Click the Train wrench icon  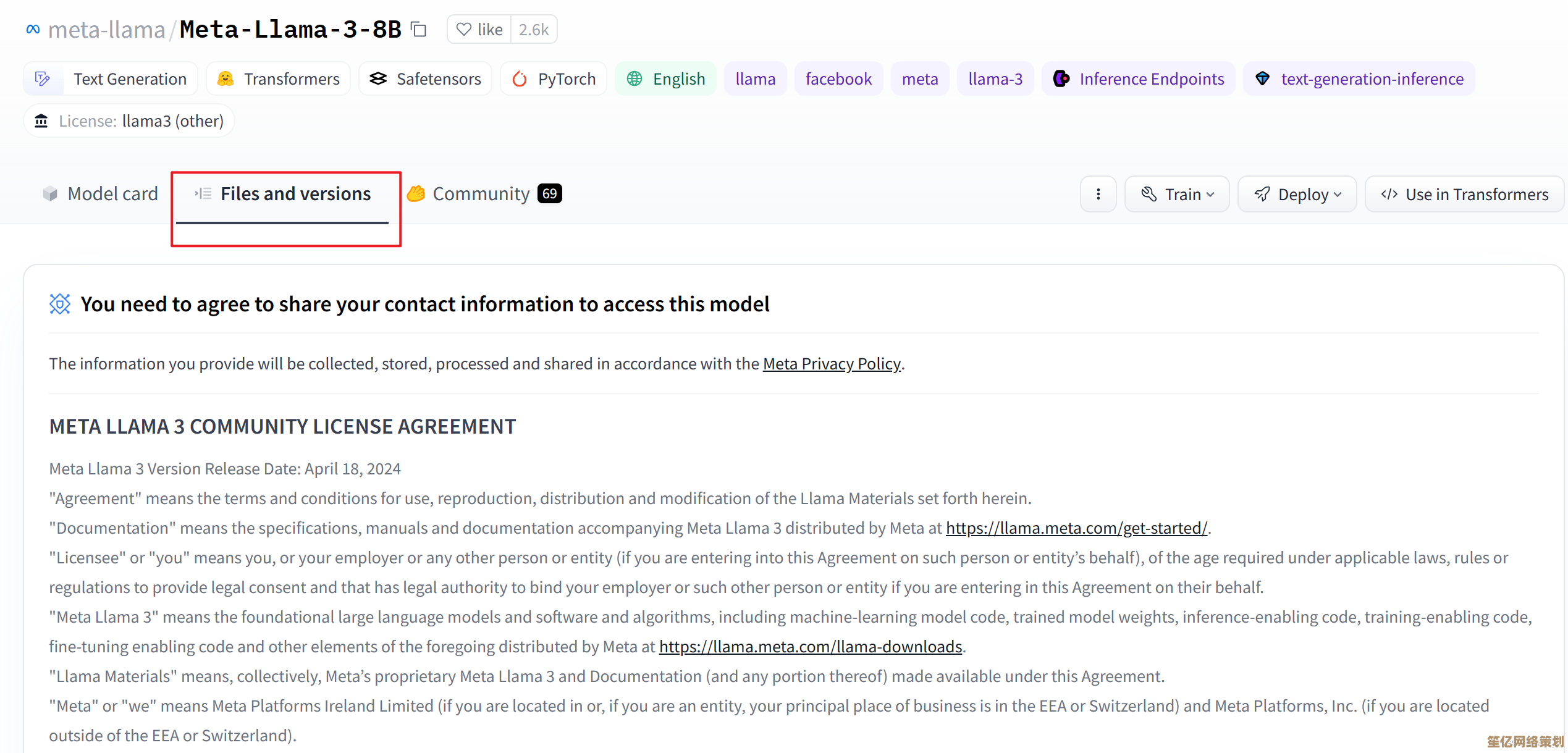[1149, 195]
